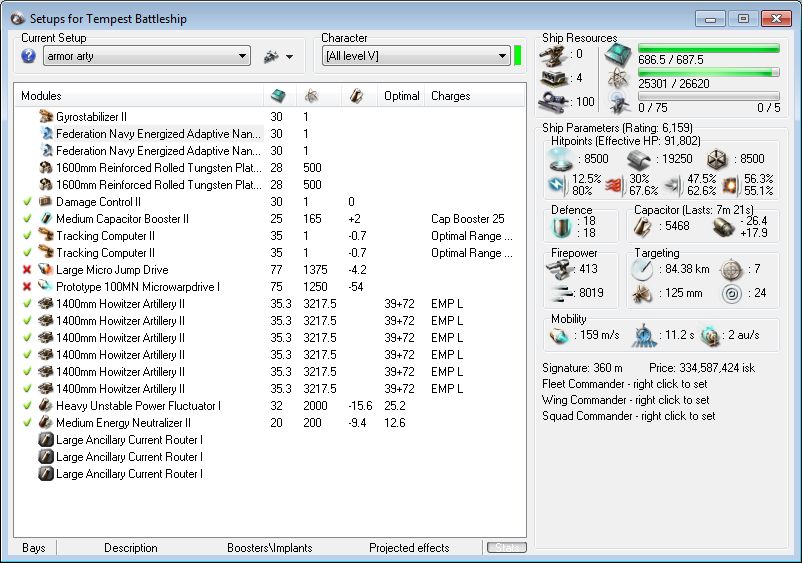Image resolution: width=802 pixels, height=563 pixels.
Task: Click the capacitor amount icon showing 5468
Action: (x=643, y=227)
